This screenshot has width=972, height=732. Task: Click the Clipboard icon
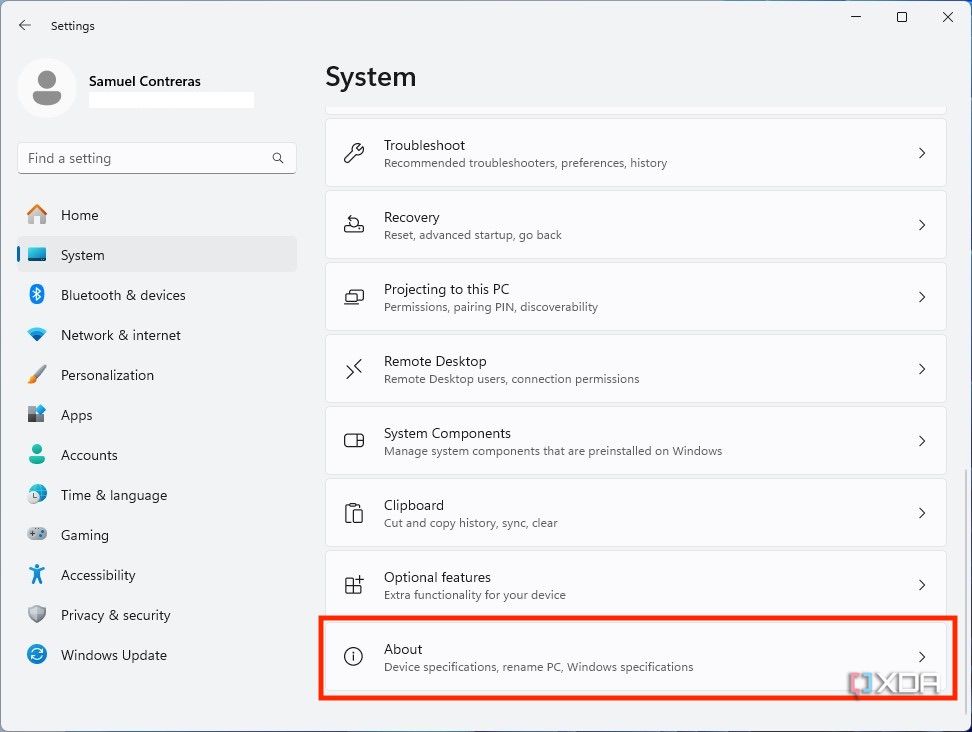click(354, 513)
